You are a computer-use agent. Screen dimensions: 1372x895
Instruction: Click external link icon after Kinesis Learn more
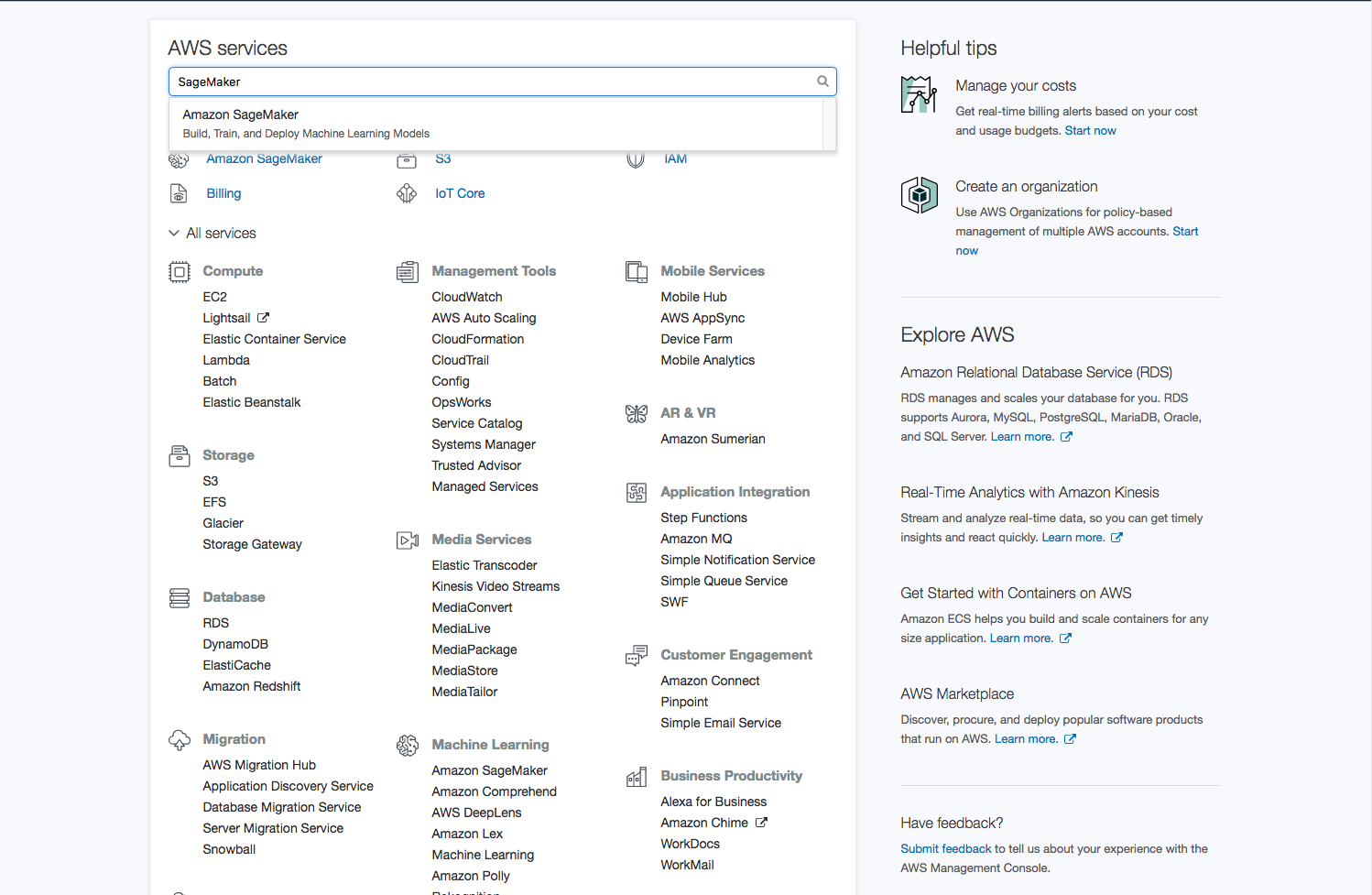point(1116,538)
